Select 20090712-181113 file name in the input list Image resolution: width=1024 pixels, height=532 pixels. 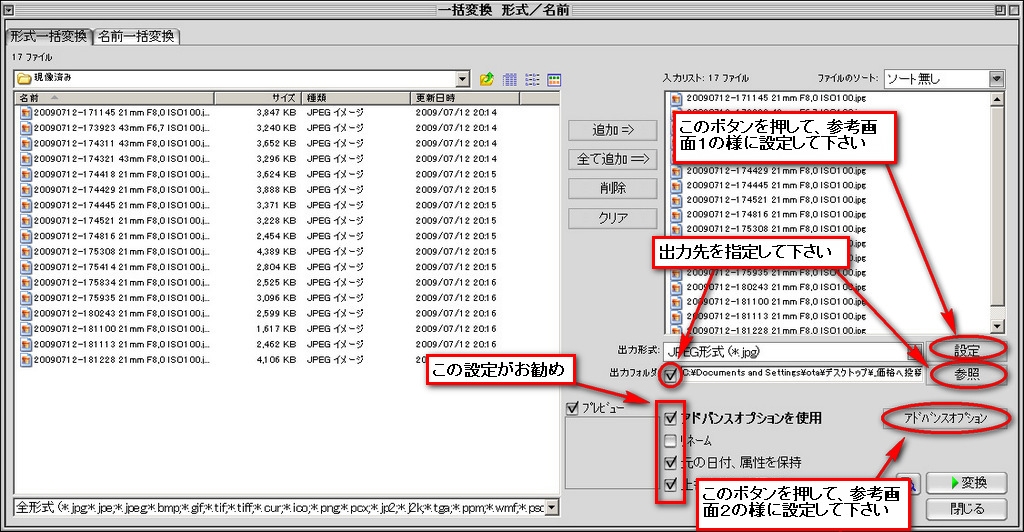click(x=776, y=317)
